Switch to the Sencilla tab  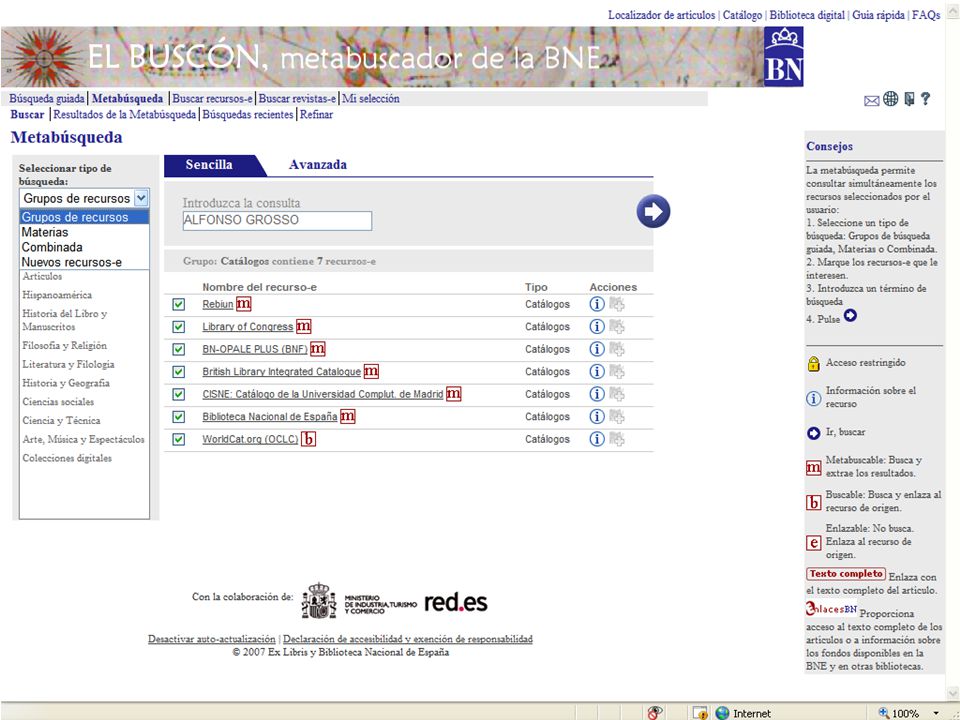point(209,165)
